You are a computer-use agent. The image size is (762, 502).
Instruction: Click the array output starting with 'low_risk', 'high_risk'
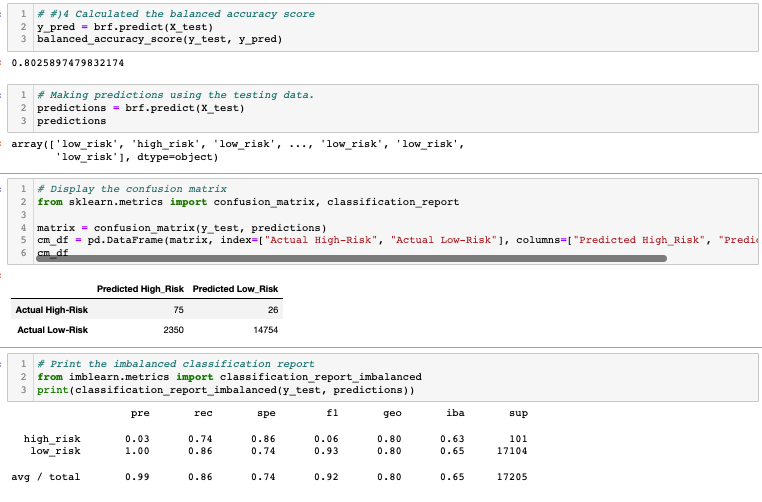pyautogui.click(x=238, y=150)
